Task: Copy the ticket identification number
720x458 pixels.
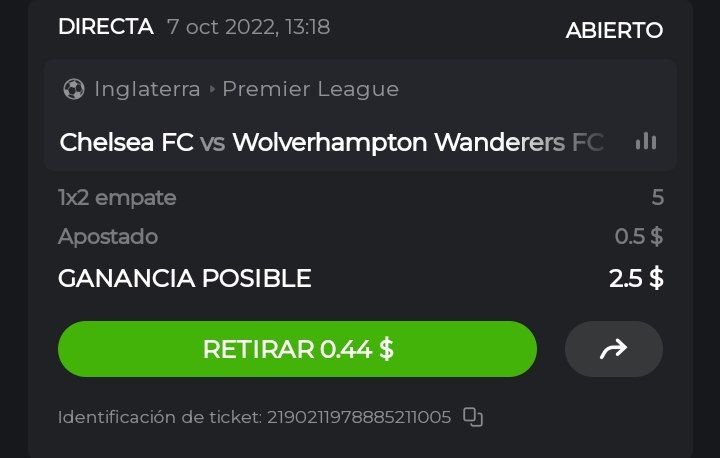Action: pyautogui.click(x=473, y=417)
